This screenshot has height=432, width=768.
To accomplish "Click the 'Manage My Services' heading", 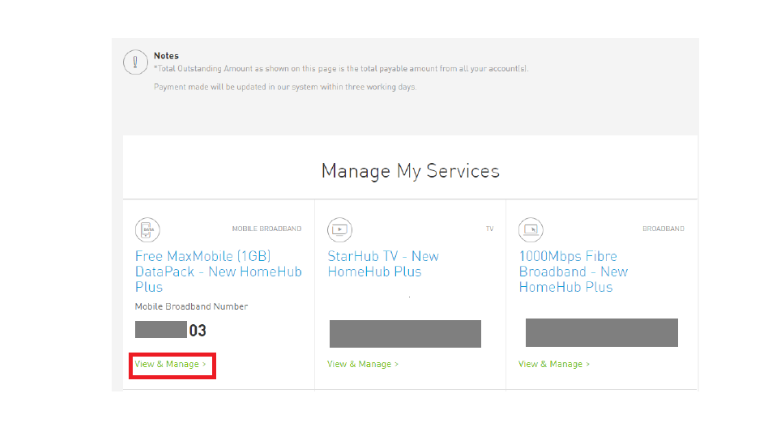I will 410,171.
